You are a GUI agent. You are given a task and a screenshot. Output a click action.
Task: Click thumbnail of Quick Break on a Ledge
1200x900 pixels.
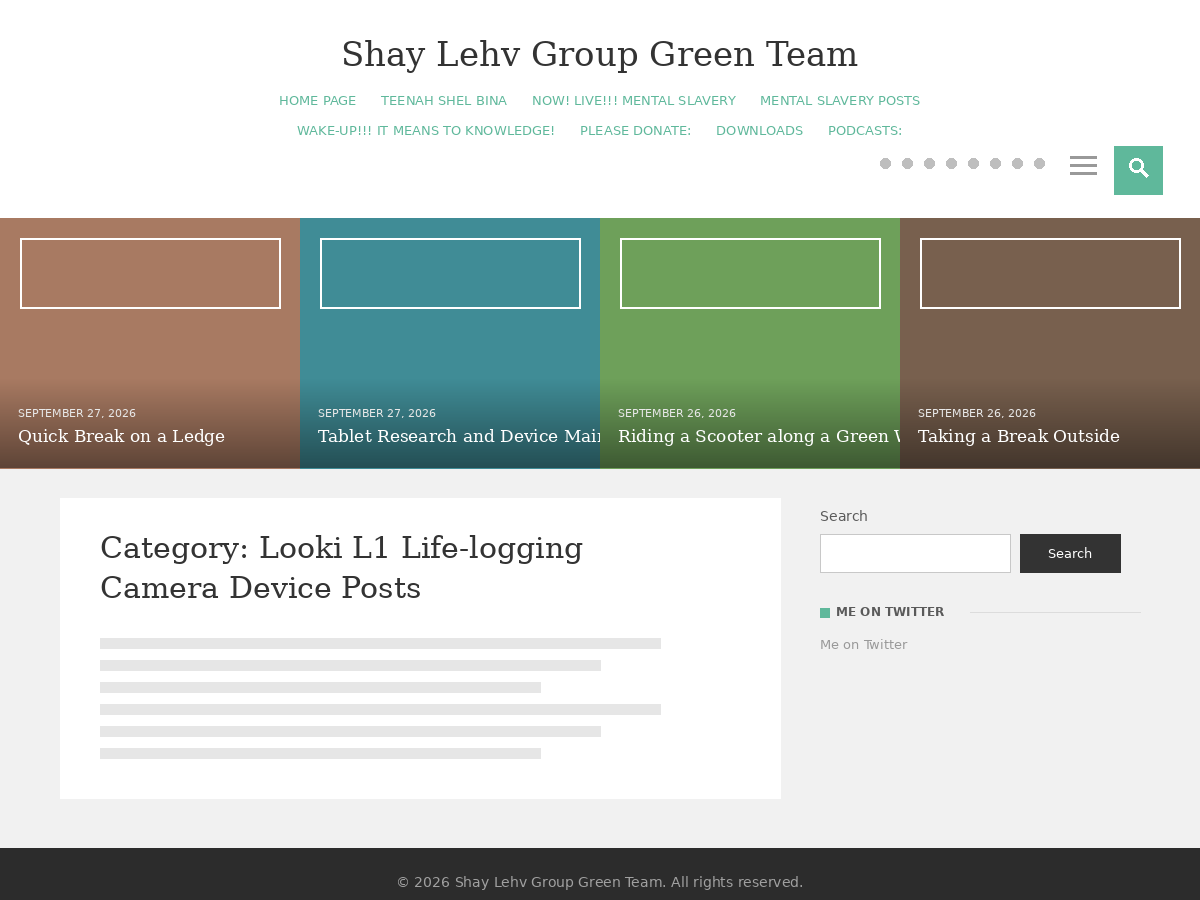150,273
